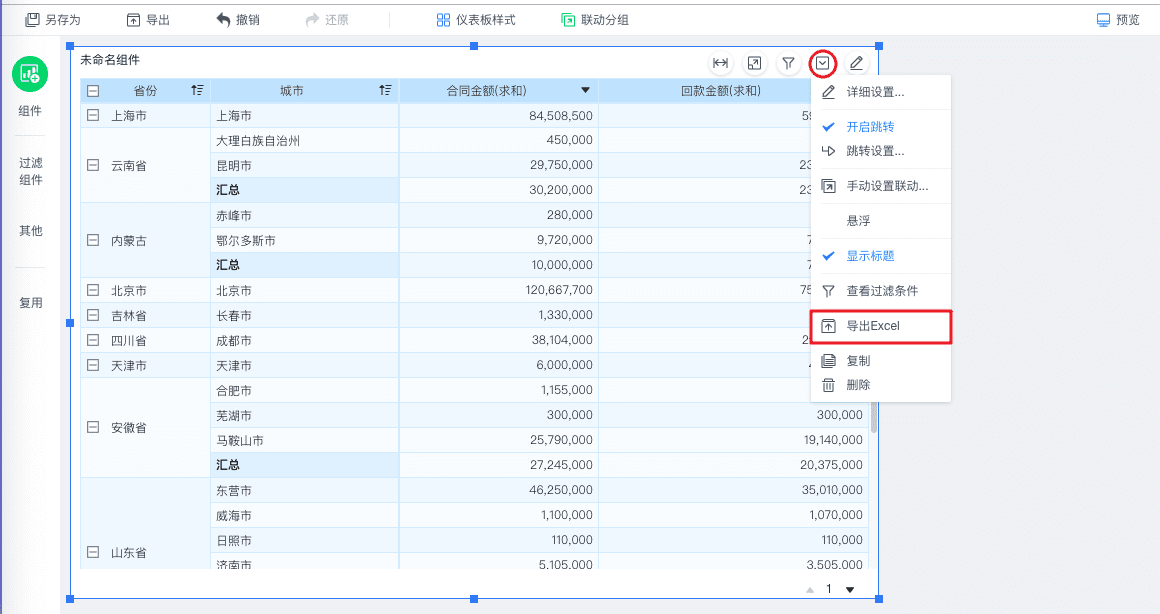1160x614 pixels.
Task: Open 联动分组 linkage grouping
Action: point(595,20)
